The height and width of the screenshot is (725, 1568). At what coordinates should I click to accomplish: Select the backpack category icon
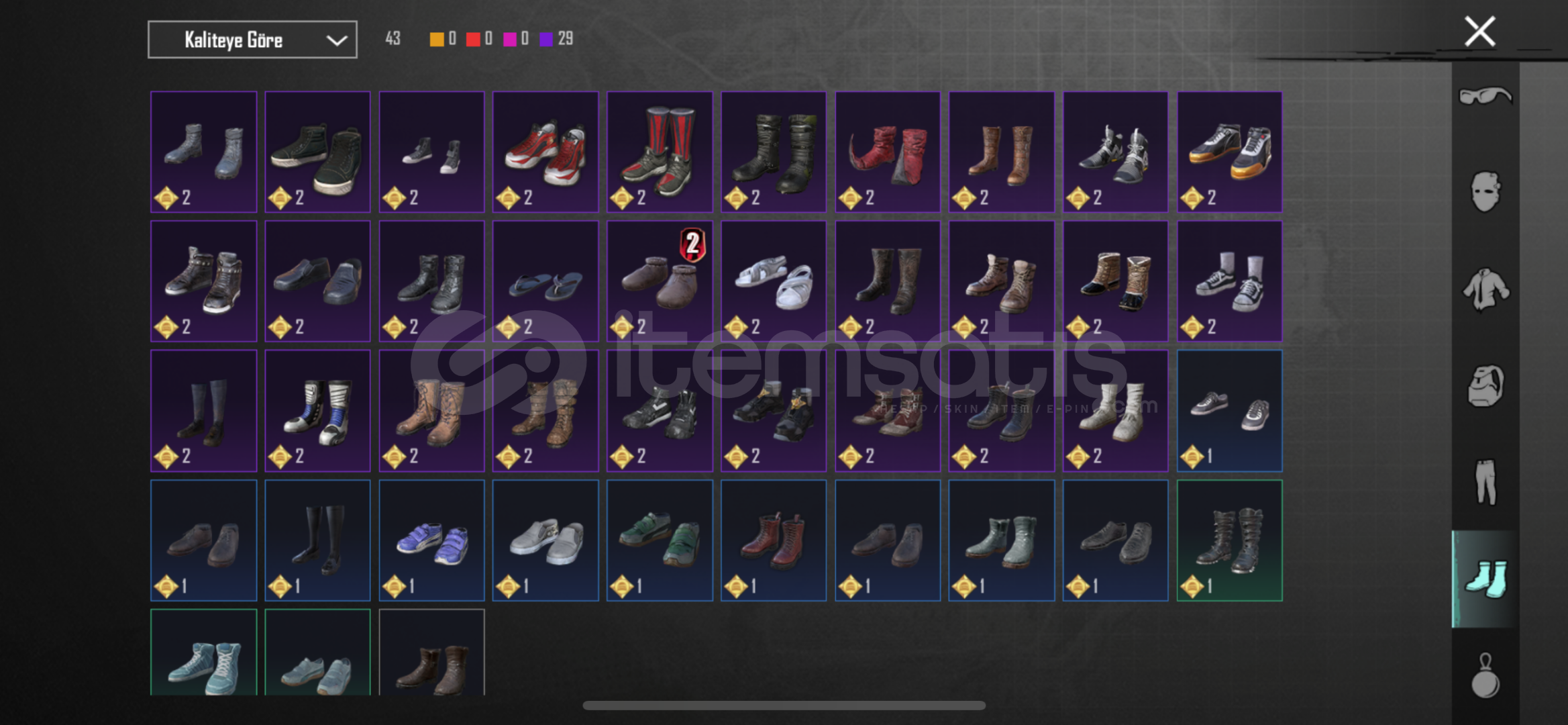(1485, 386)
